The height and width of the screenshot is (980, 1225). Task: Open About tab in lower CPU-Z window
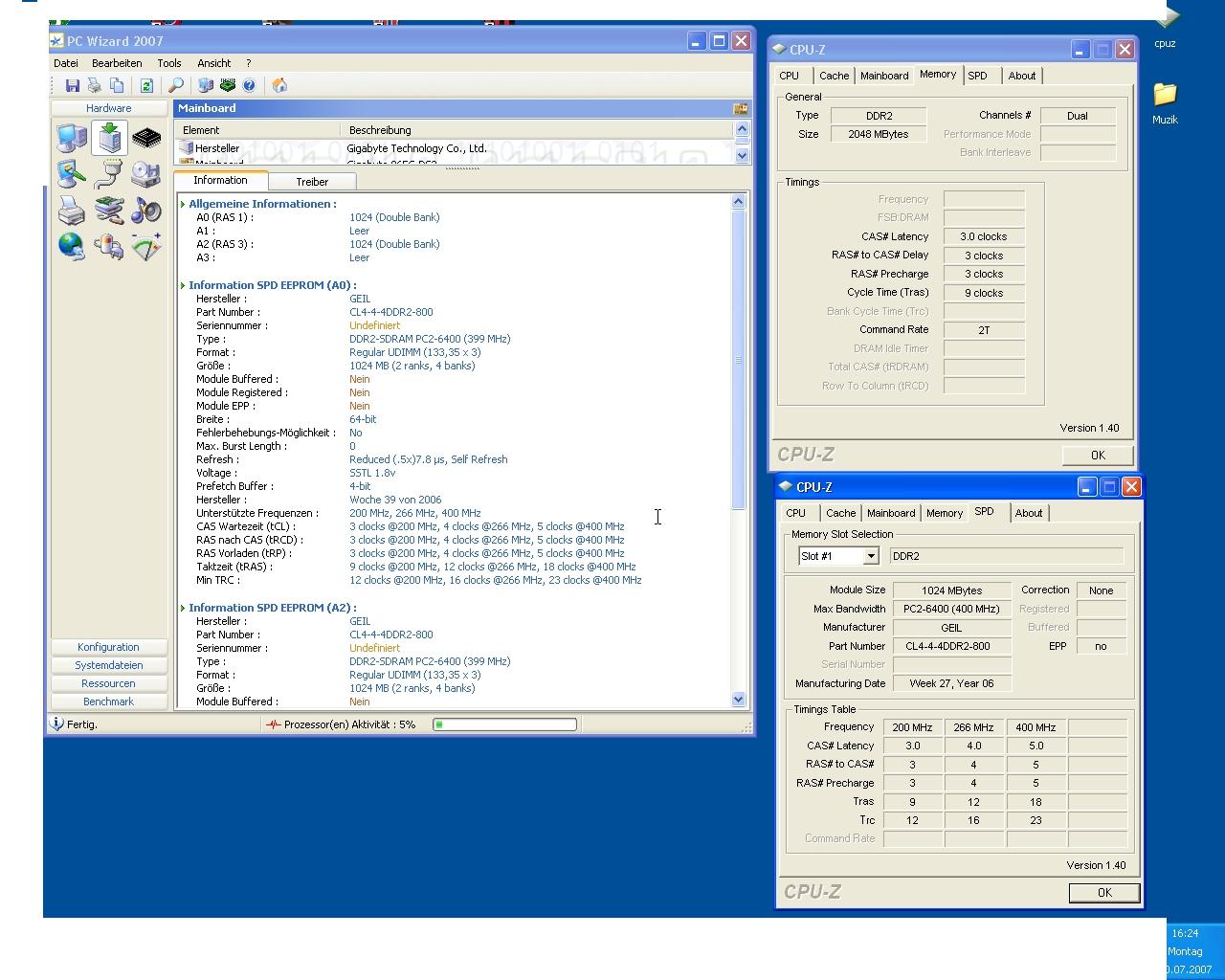coord(1029,513)
